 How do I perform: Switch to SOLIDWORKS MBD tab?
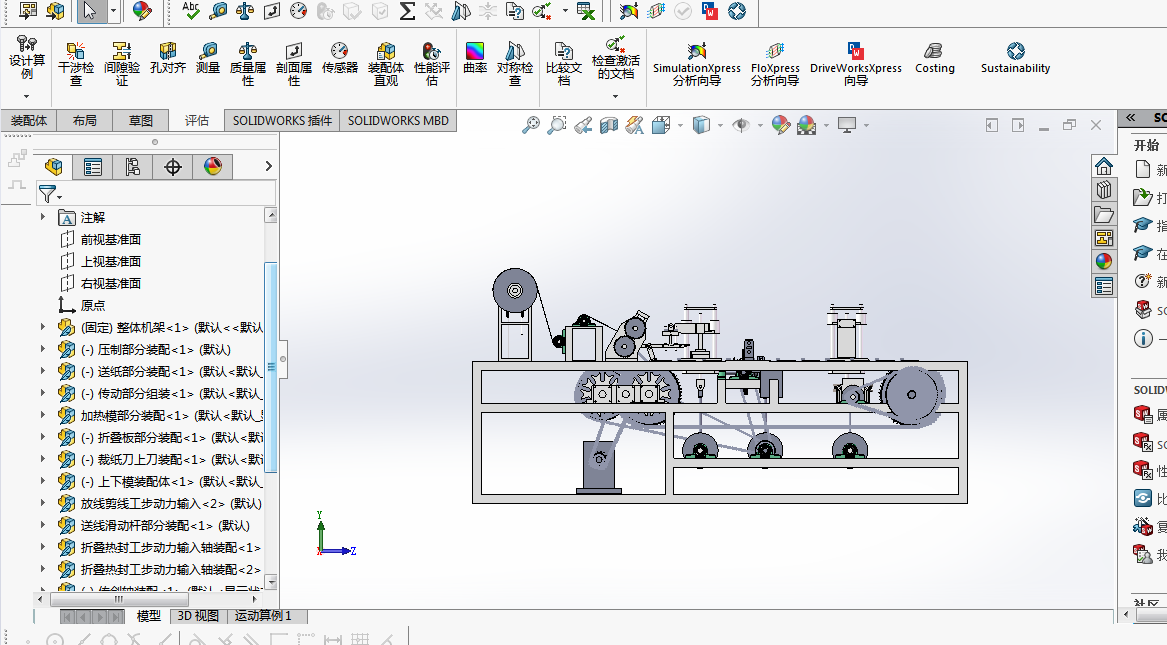click(x=398, y=121)
